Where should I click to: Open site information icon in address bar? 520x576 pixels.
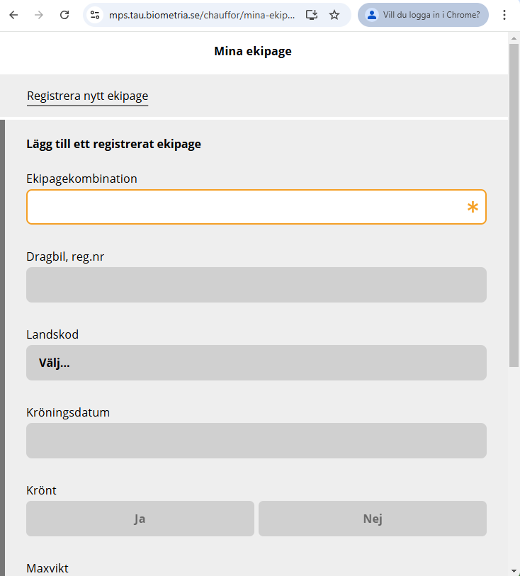click(95, 15)
